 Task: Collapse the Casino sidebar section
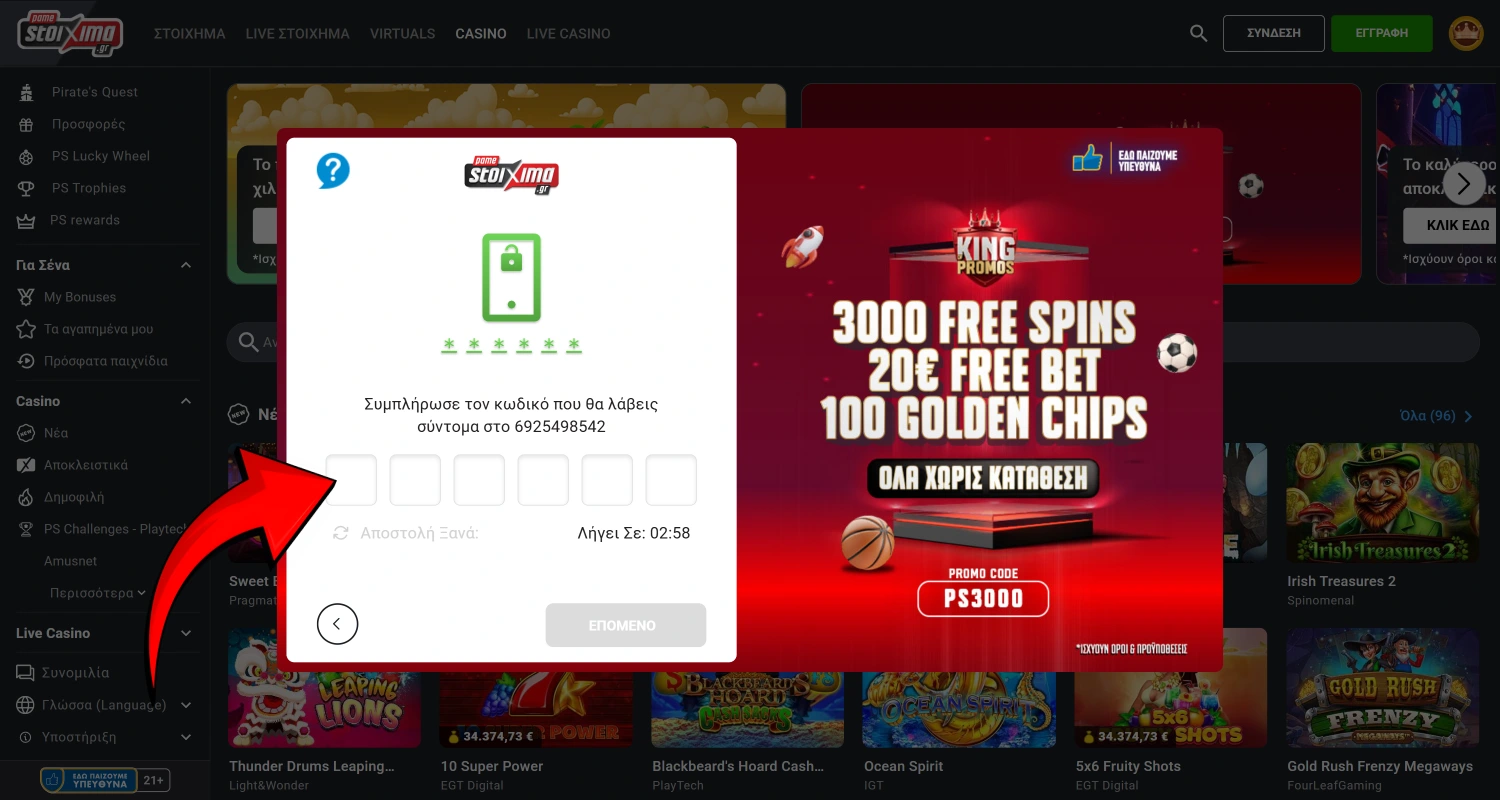(x=186, y=401)
